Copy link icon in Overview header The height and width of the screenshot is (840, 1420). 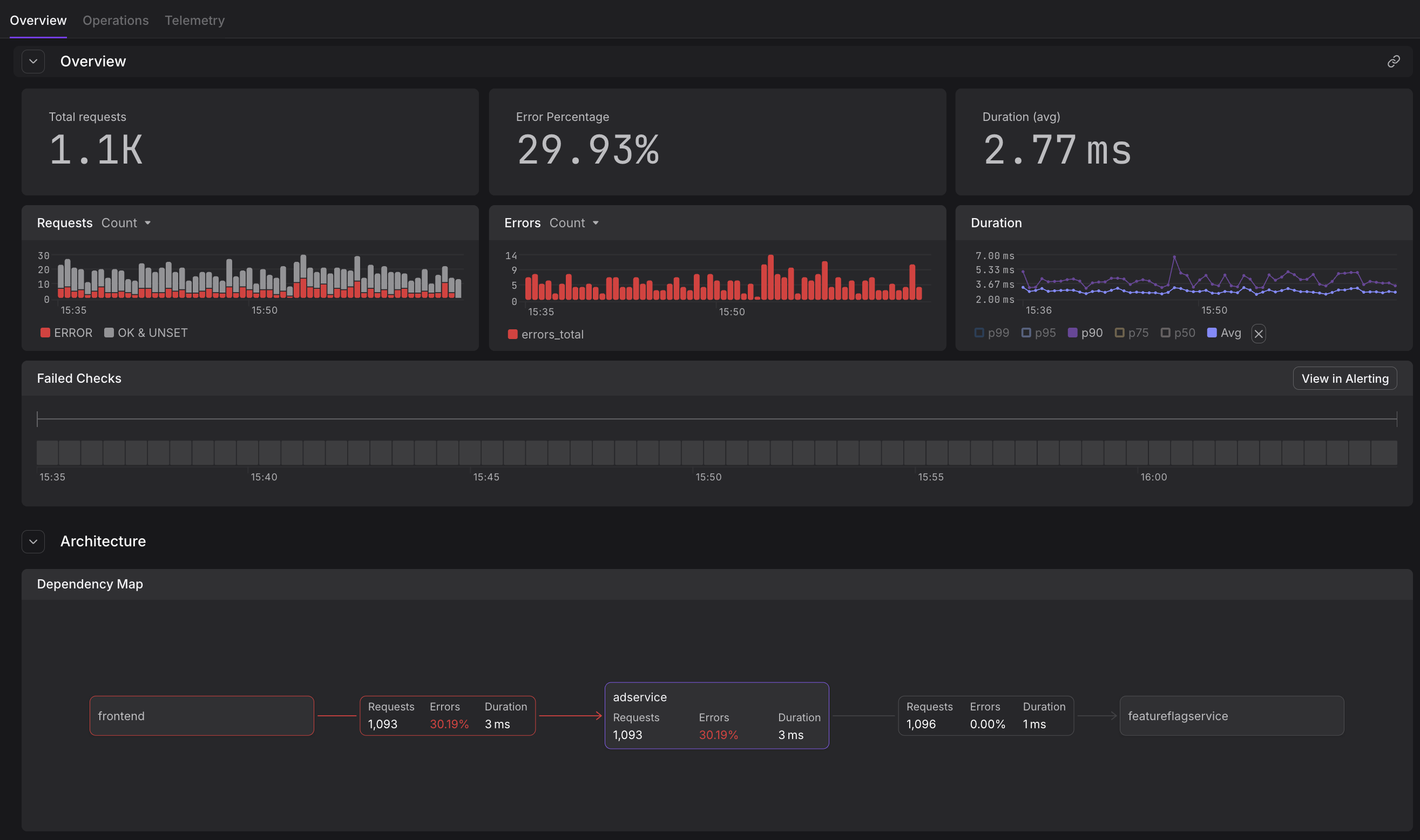pyautogui.click(x=1394, y=61)
